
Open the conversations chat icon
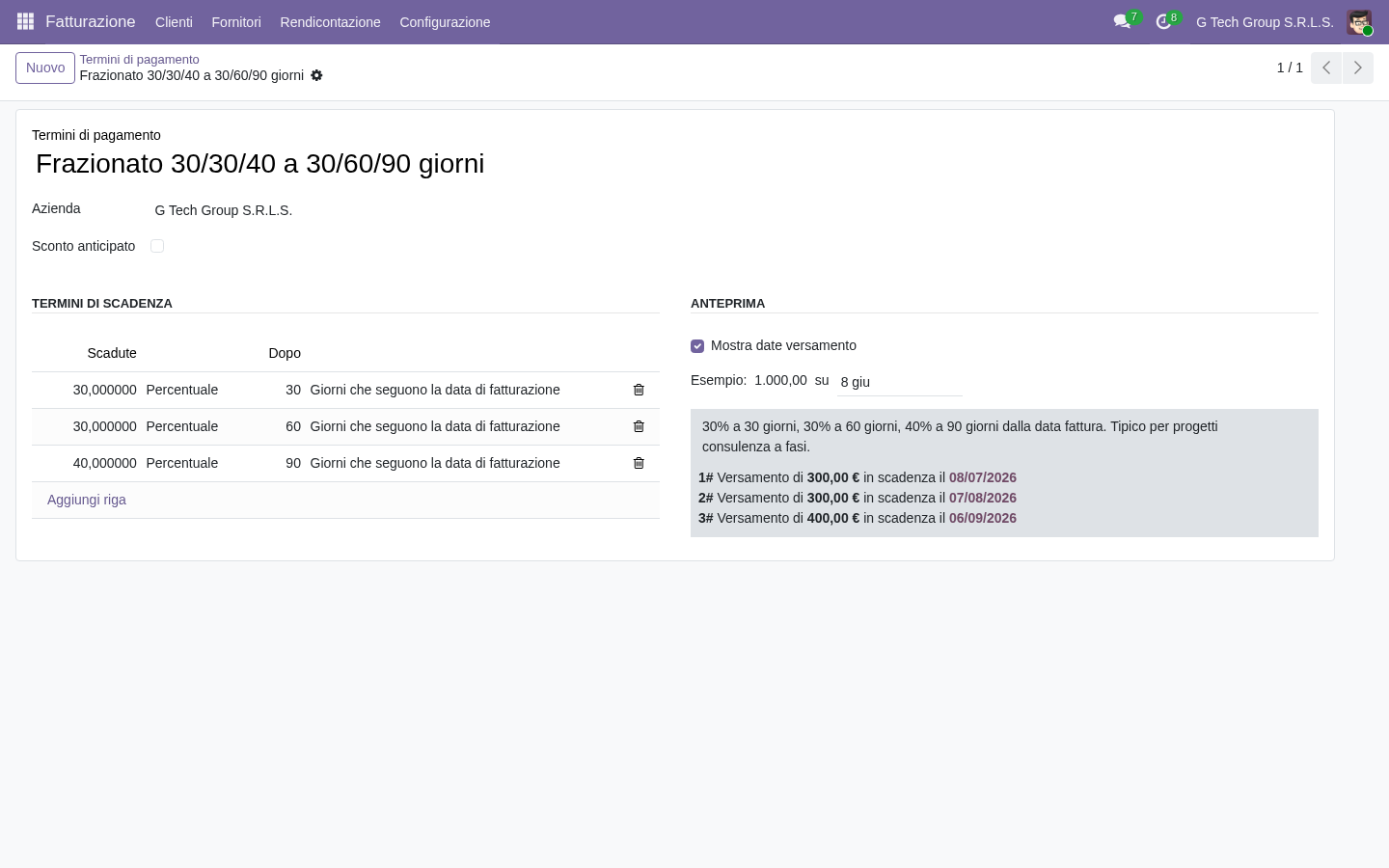[1122, 21]
